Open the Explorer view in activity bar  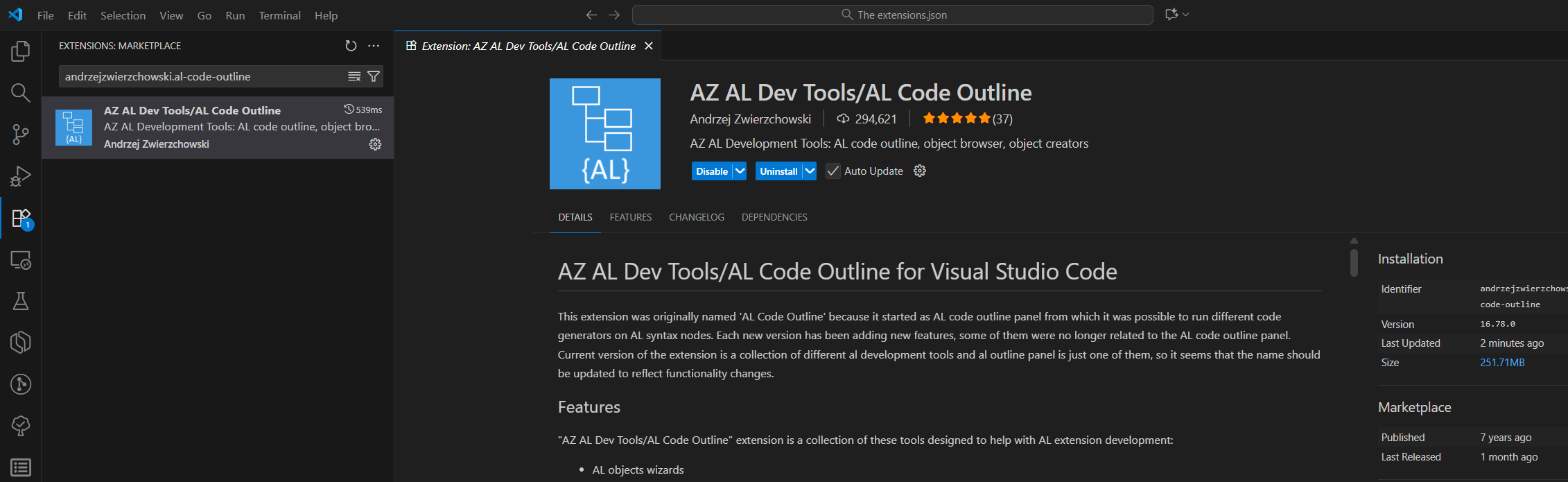[21, 51]
